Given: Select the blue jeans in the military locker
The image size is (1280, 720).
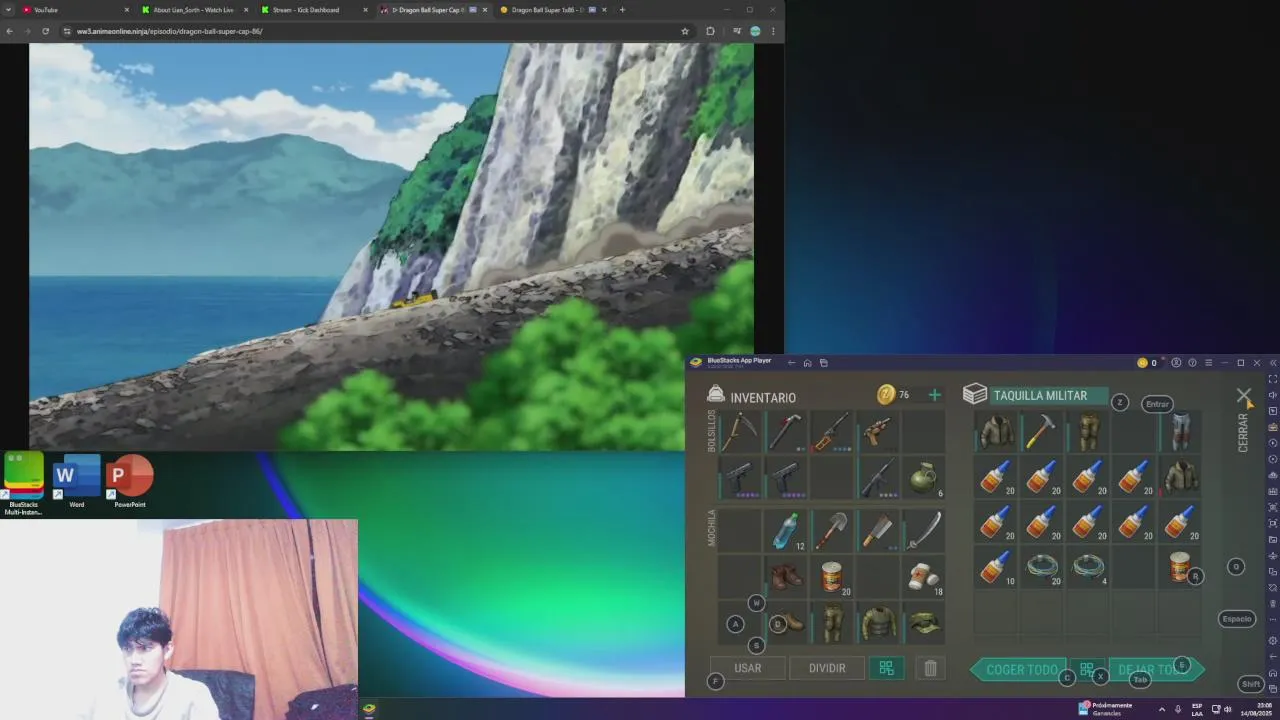Looking at the screenshot, I should click(x=1181, y=431).
